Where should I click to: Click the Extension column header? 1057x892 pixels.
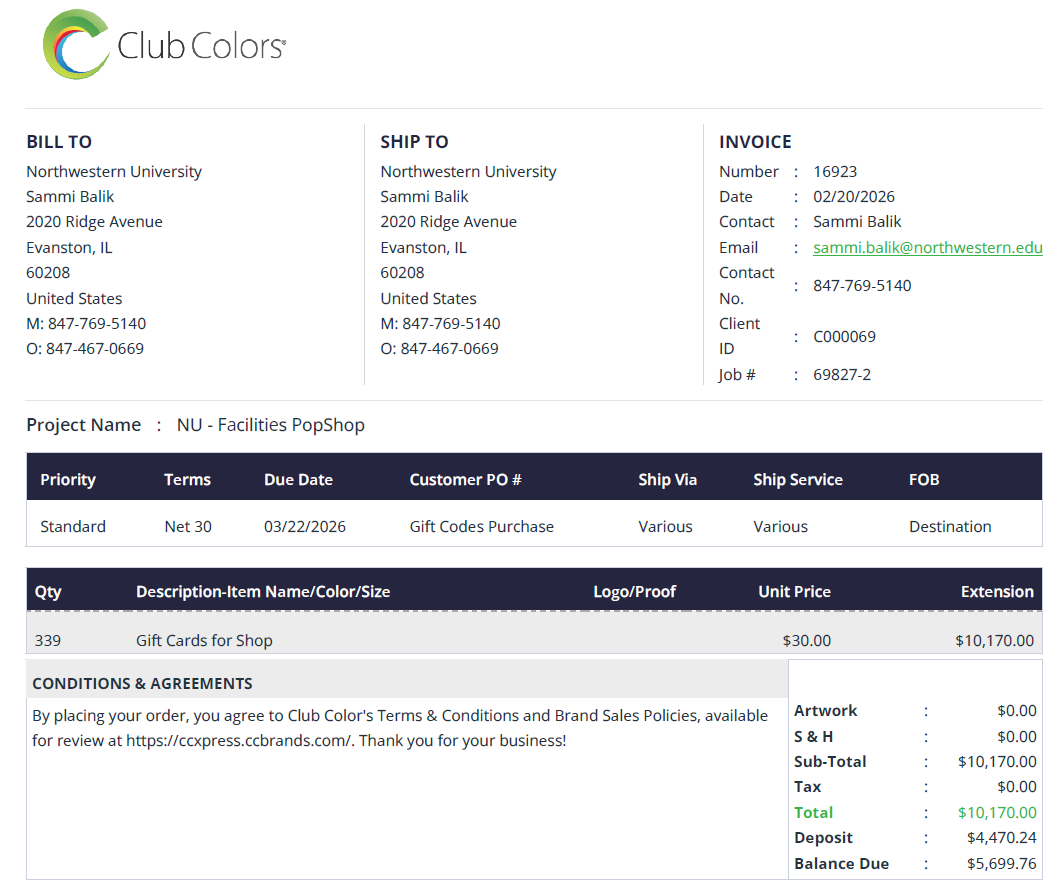click(997, 591)
